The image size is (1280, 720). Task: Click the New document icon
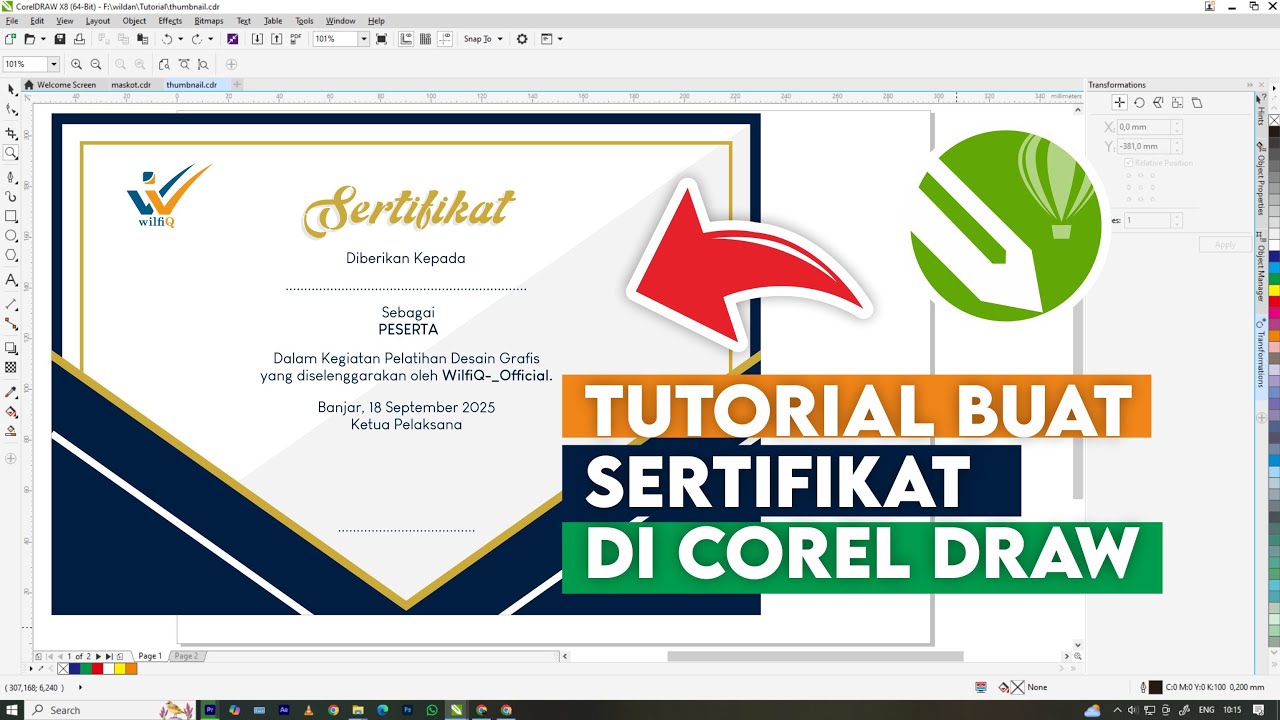coord(10,39)
